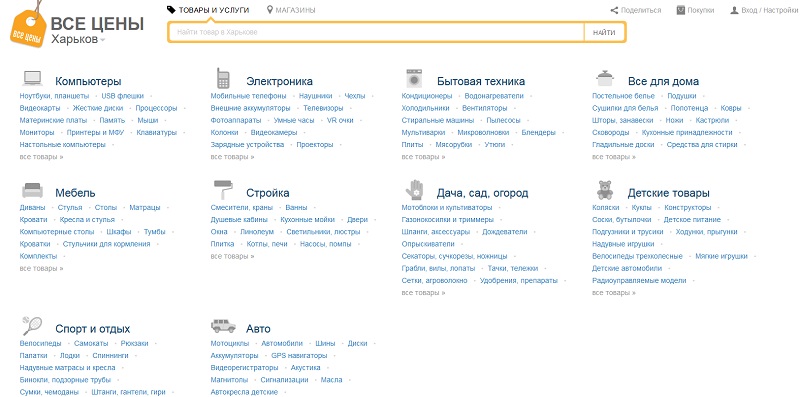800x397 pixels.
Task: Open Компьютерные столы subcategory link
Action: 57,232
